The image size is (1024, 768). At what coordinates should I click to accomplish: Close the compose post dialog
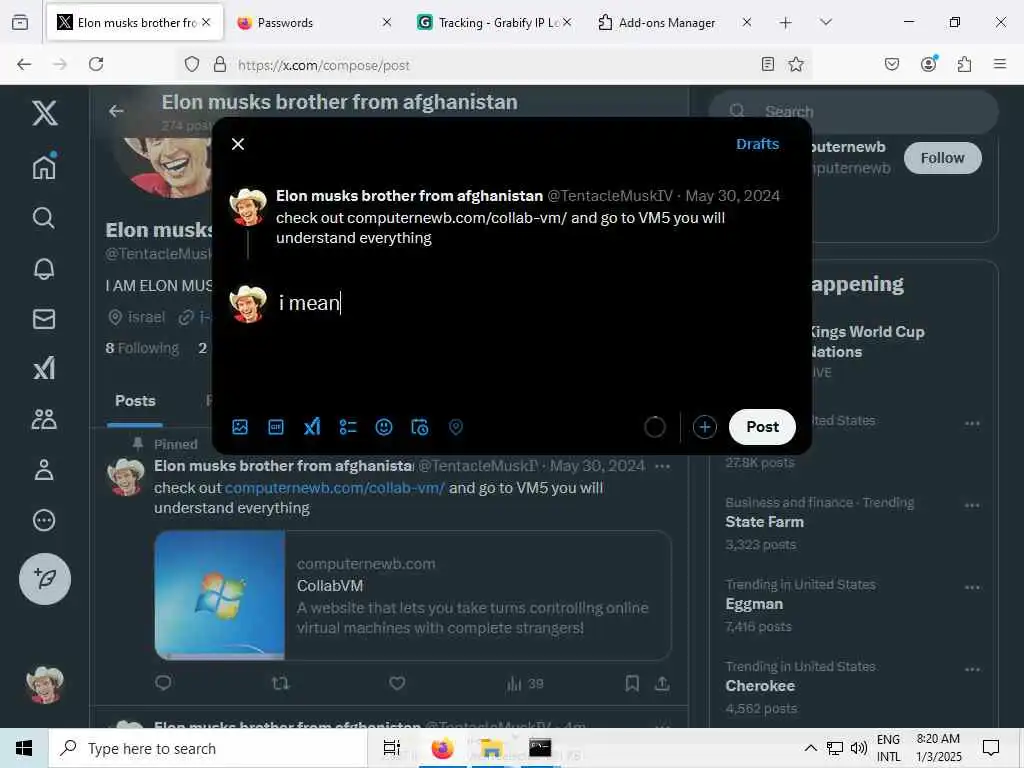point(238,144)
